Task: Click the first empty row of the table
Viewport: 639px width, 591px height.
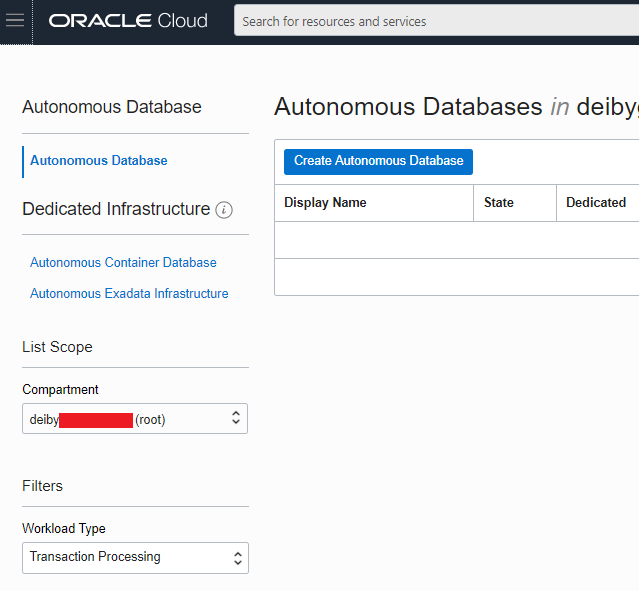Action: point(456,240)
